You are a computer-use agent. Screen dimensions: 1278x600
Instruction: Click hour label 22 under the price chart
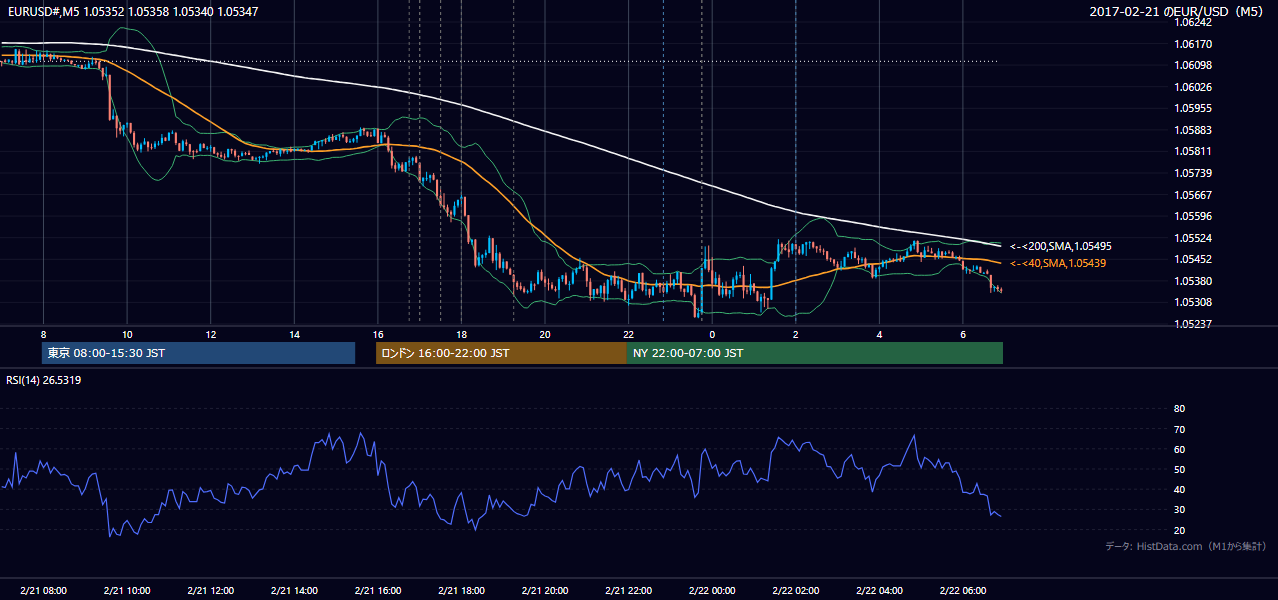[628, 334]
